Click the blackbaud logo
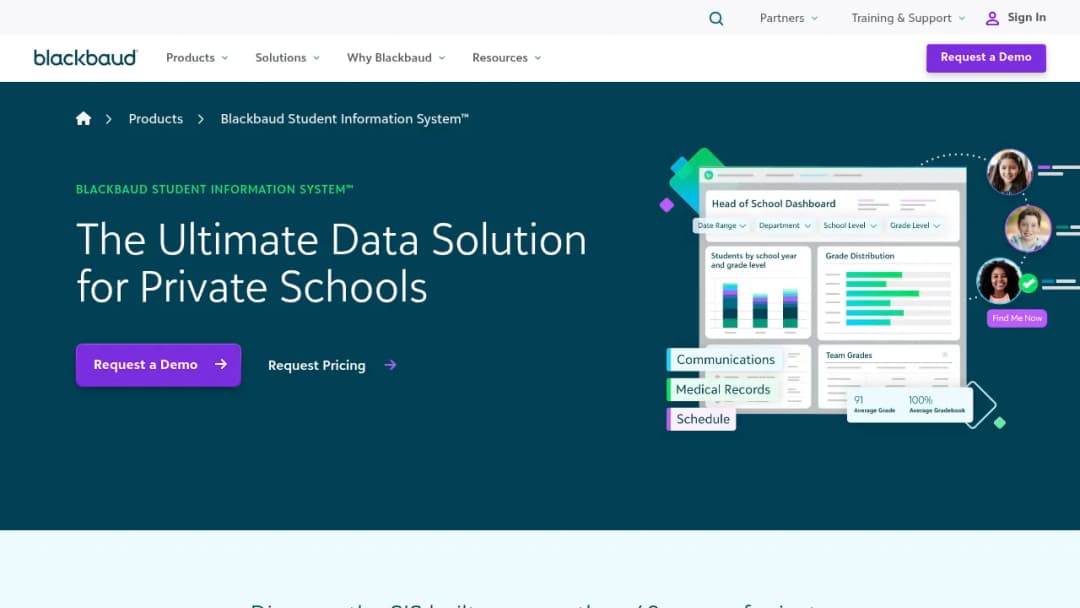 point(85,58)
